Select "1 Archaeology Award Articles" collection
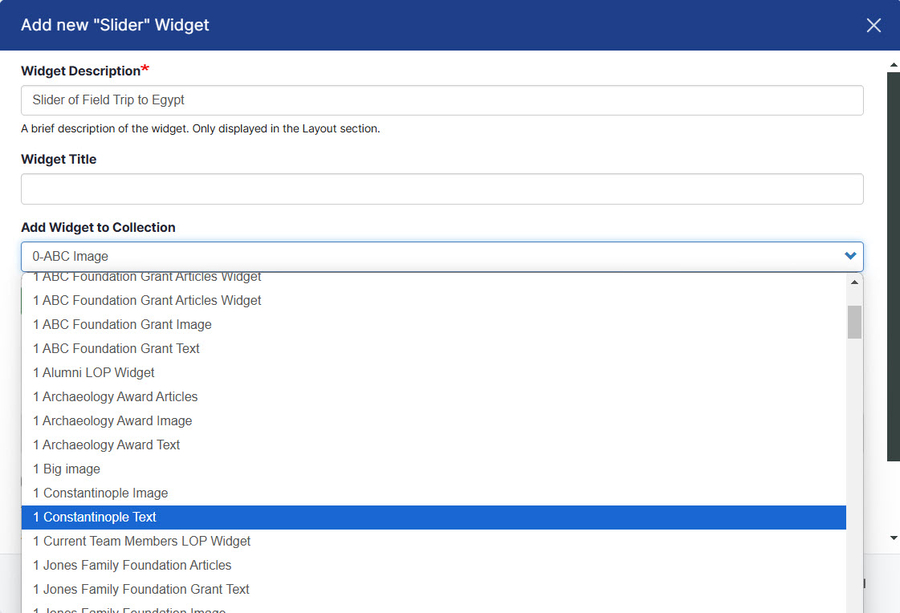 pos(115,396)
